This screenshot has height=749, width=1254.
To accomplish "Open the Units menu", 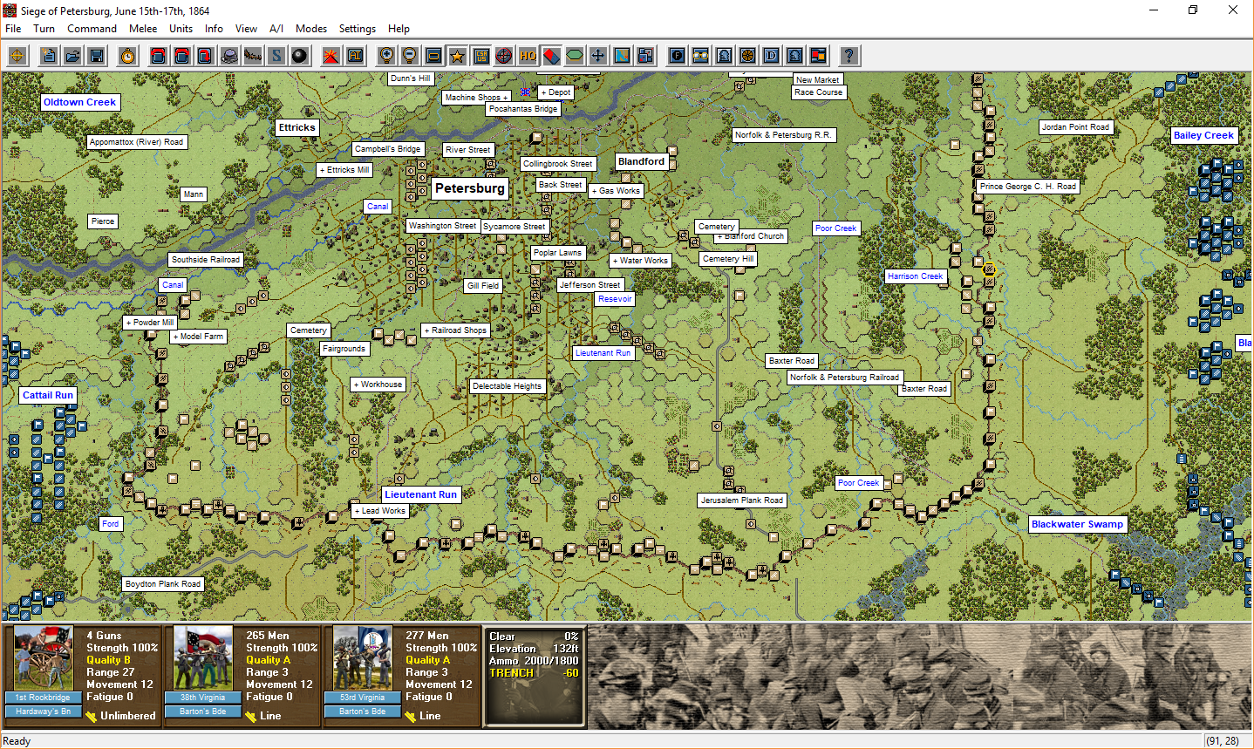I will tap(181, 29).
